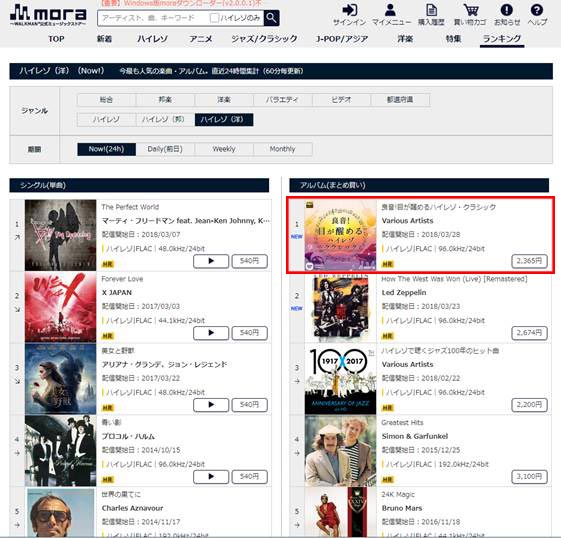Select the 都道府県 genre tab
The image size is (561, 538).
[400, 100]
